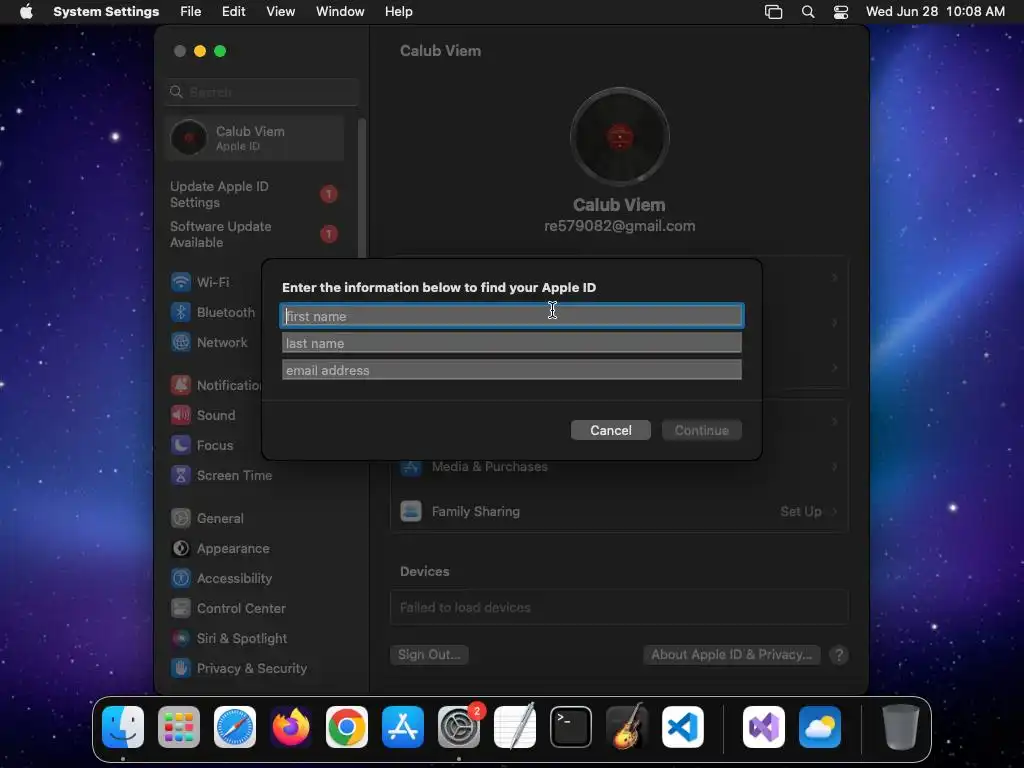The image size is (1024, 768).
Task: Open the System Settings menu
Action: tap(106, 12)
